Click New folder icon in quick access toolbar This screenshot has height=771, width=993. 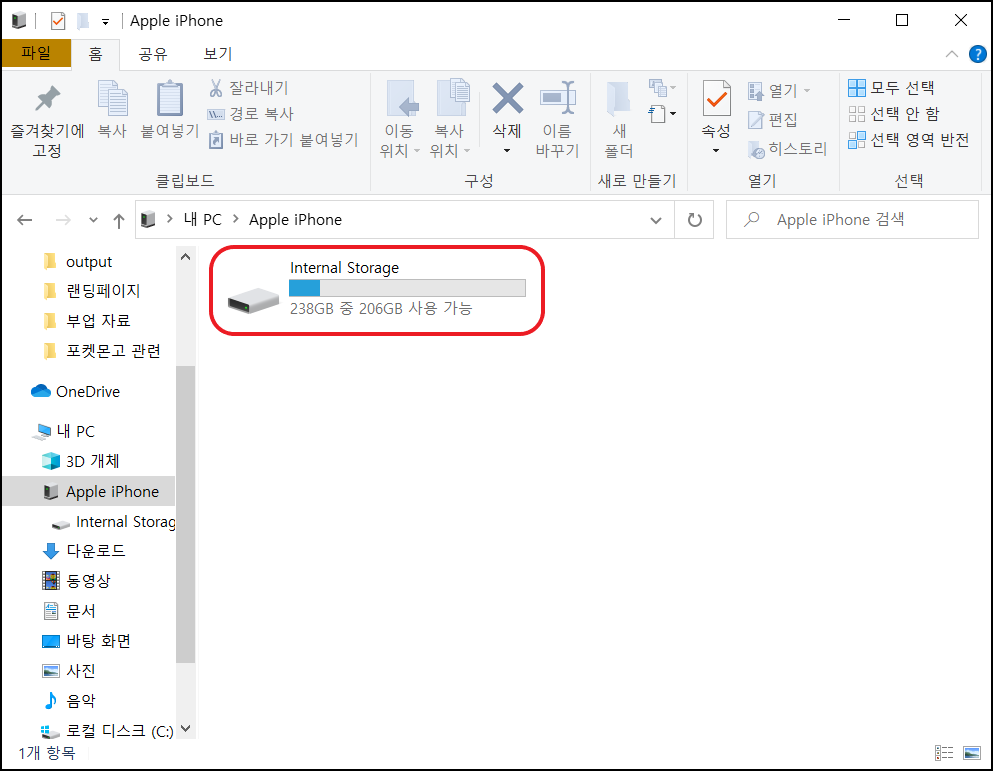tap(83, 21)
